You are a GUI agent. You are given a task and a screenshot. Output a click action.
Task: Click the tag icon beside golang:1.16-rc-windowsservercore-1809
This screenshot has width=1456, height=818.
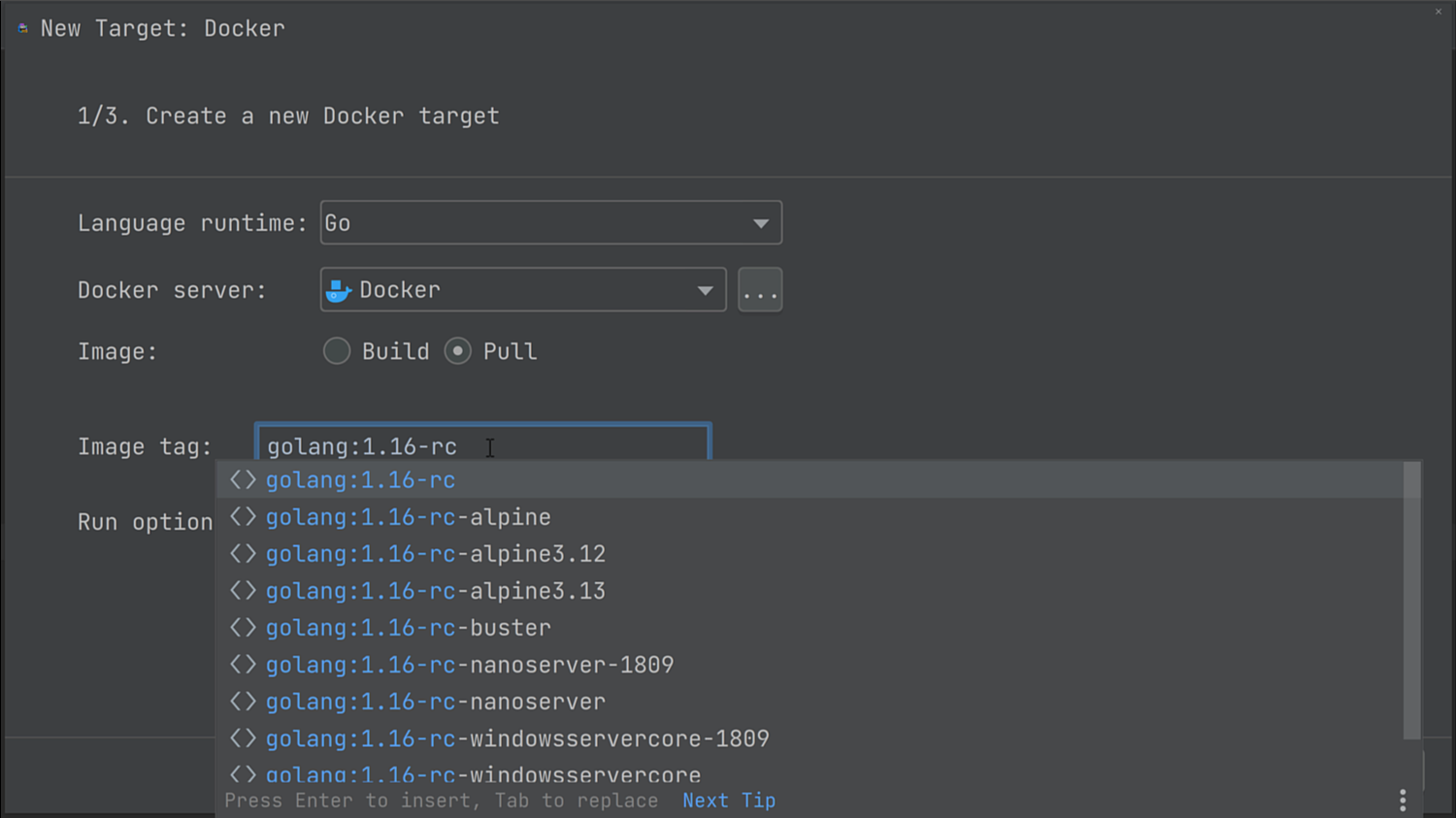tap(243, 738)
